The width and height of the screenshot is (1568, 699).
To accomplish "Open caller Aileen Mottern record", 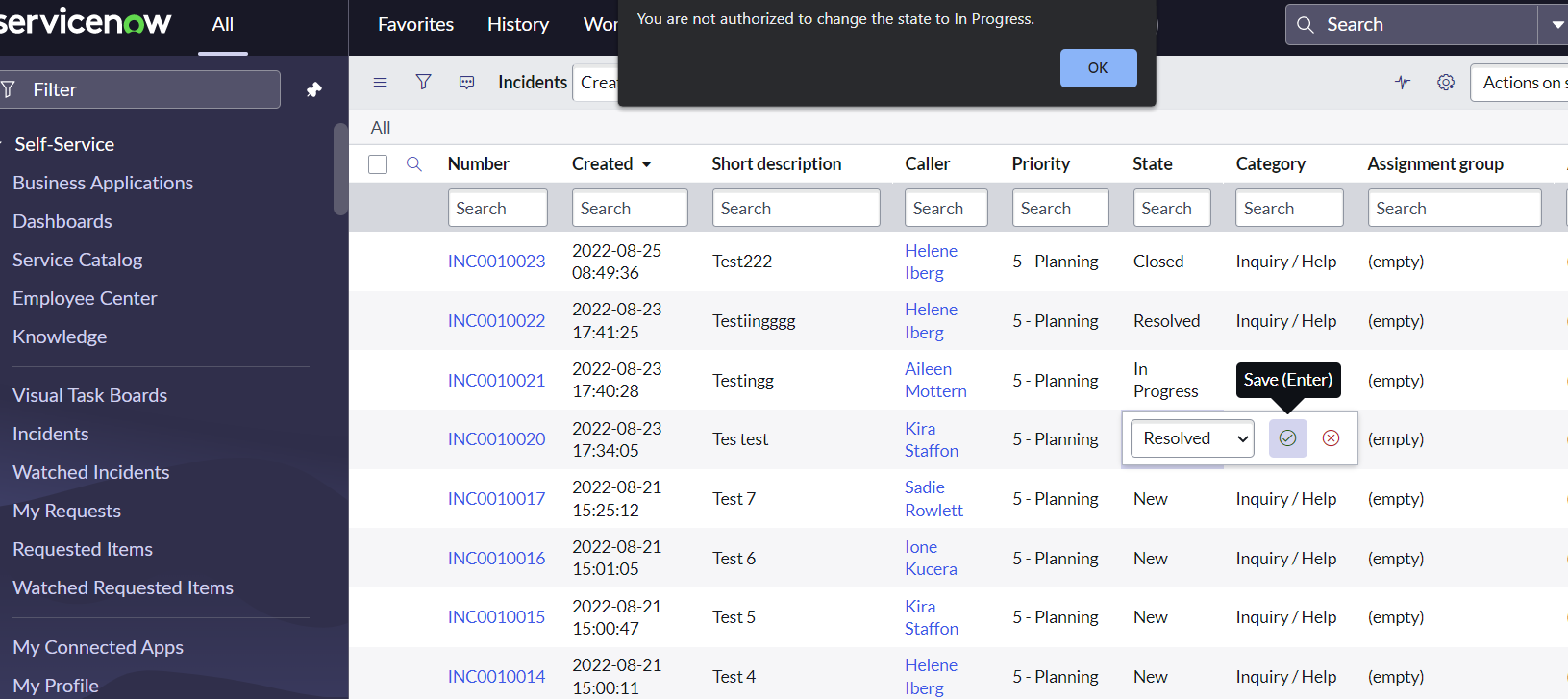I will [x=935, y=380].
